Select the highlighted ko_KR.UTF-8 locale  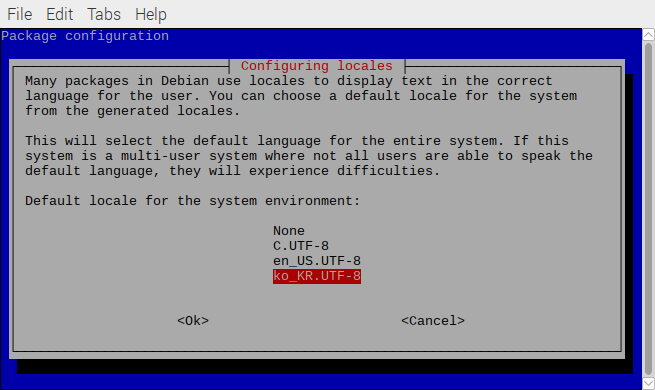[317, 276]
